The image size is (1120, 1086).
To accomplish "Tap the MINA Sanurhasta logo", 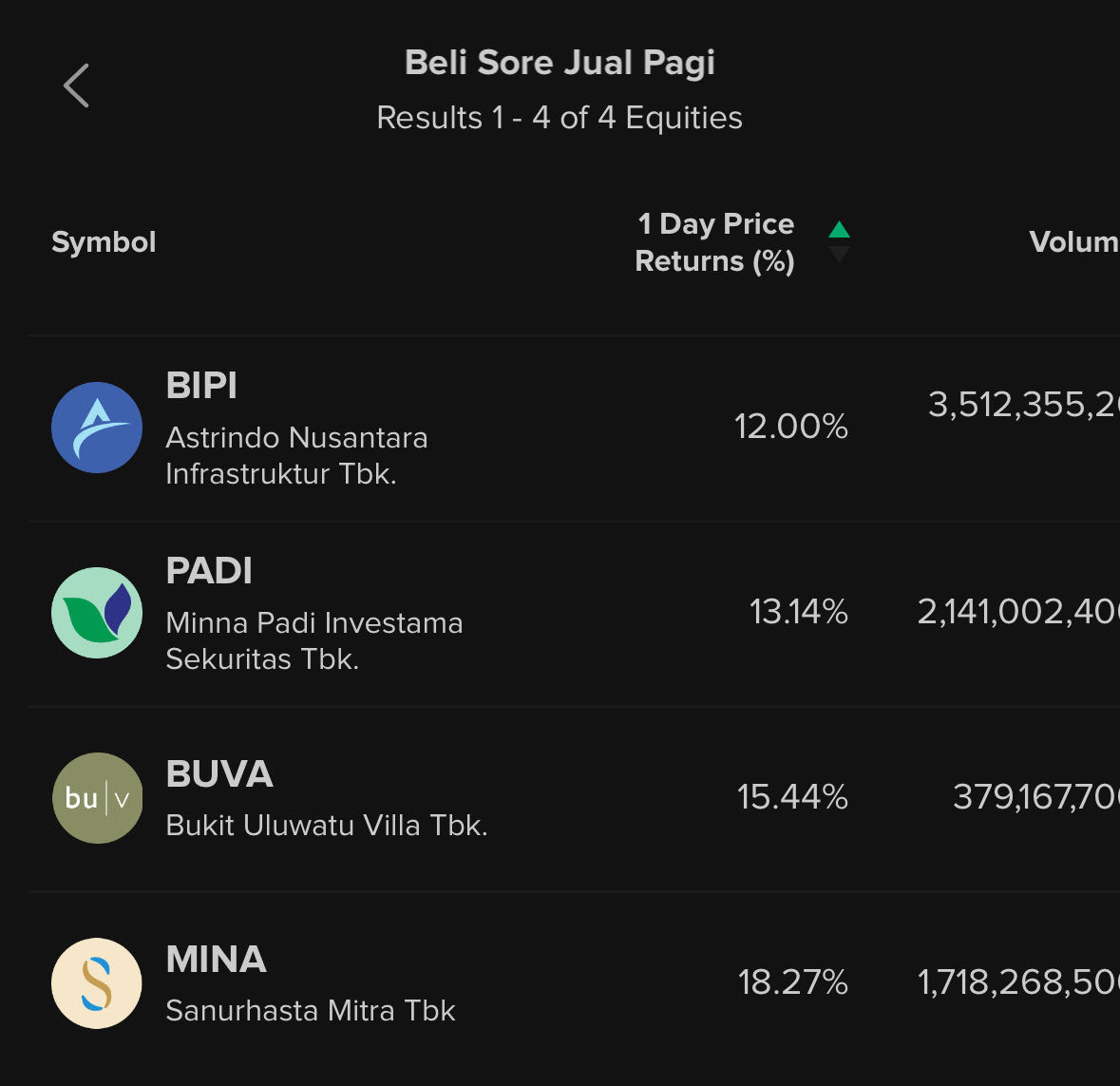I will [x=97, y=983].
